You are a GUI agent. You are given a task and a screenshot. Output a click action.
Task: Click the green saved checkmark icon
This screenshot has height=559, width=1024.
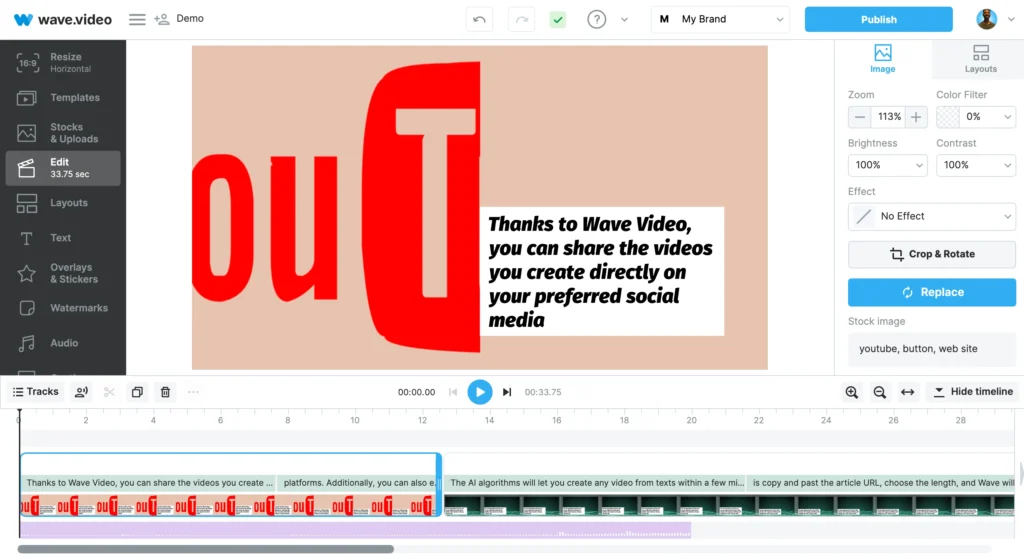[x=558, y=20]
